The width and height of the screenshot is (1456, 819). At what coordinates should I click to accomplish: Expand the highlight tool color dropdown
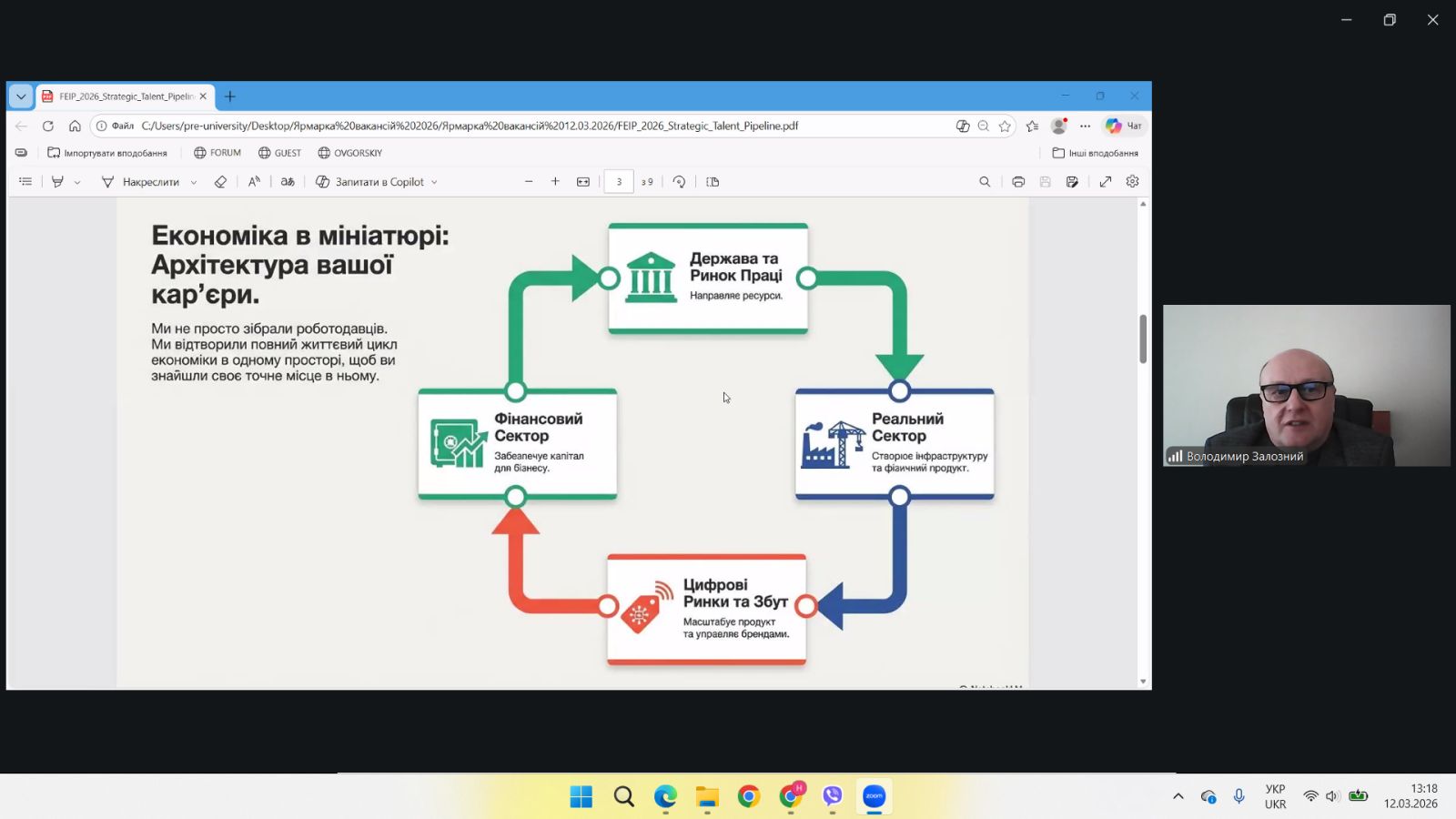point(77,183)
